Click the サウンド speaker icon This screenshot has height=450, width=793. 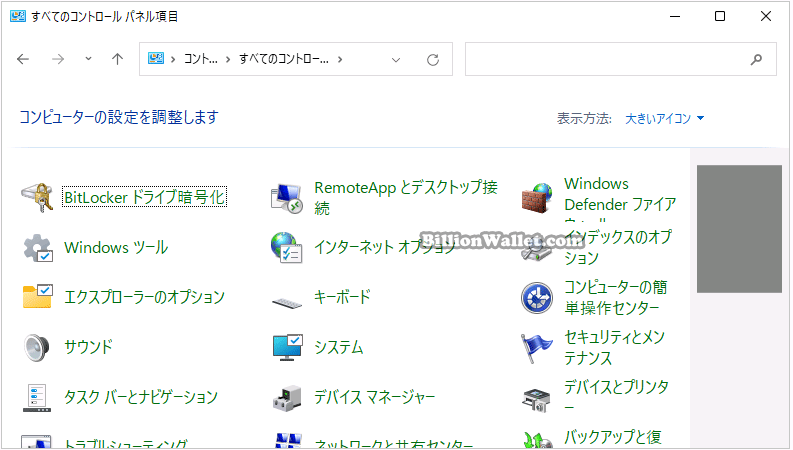[37, 347]
